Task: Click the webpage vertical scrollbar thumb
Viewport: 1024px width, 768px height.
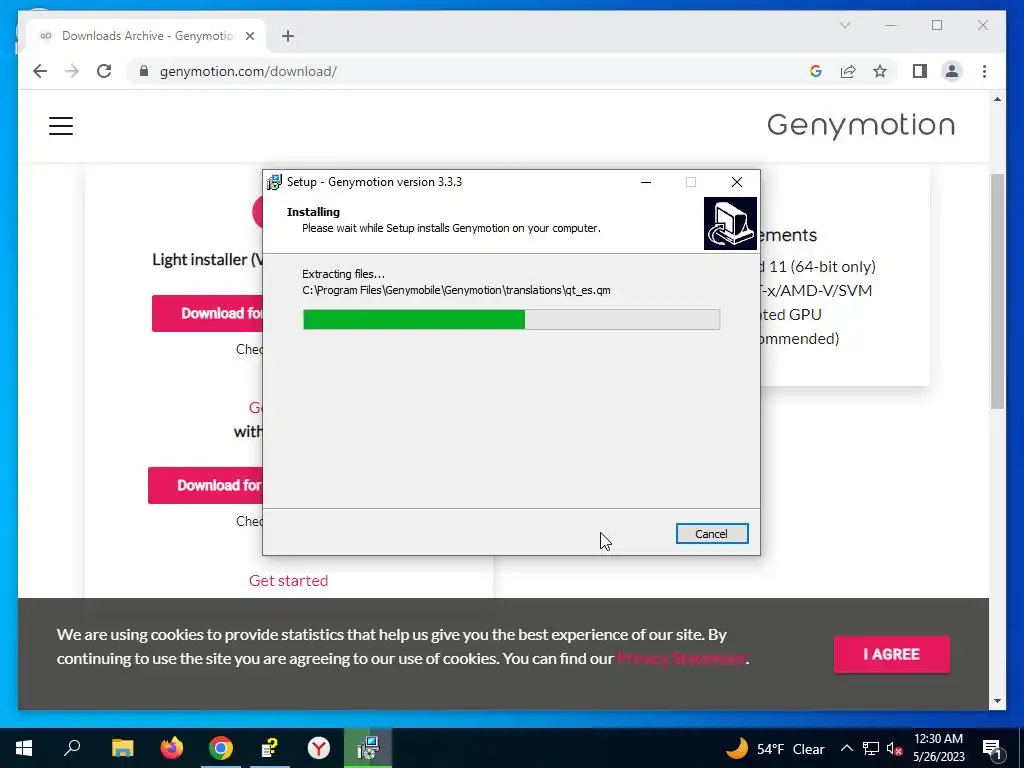Action: (997, 291)
